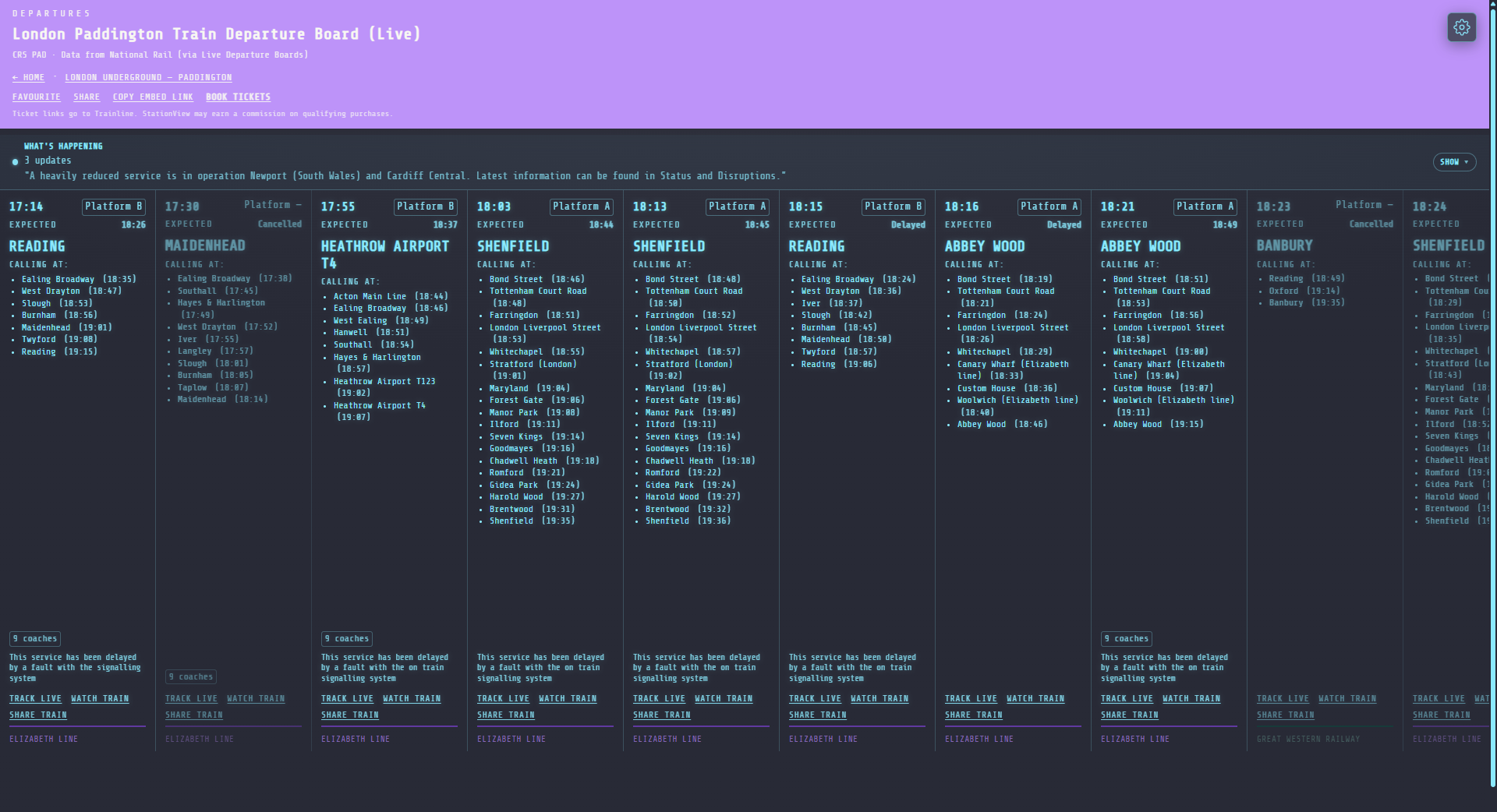Share train for the 18:16 Abbey Wood service
The height and width of the screenshot is (812, 1497).
pyautogui.click(x=974, y=715)
